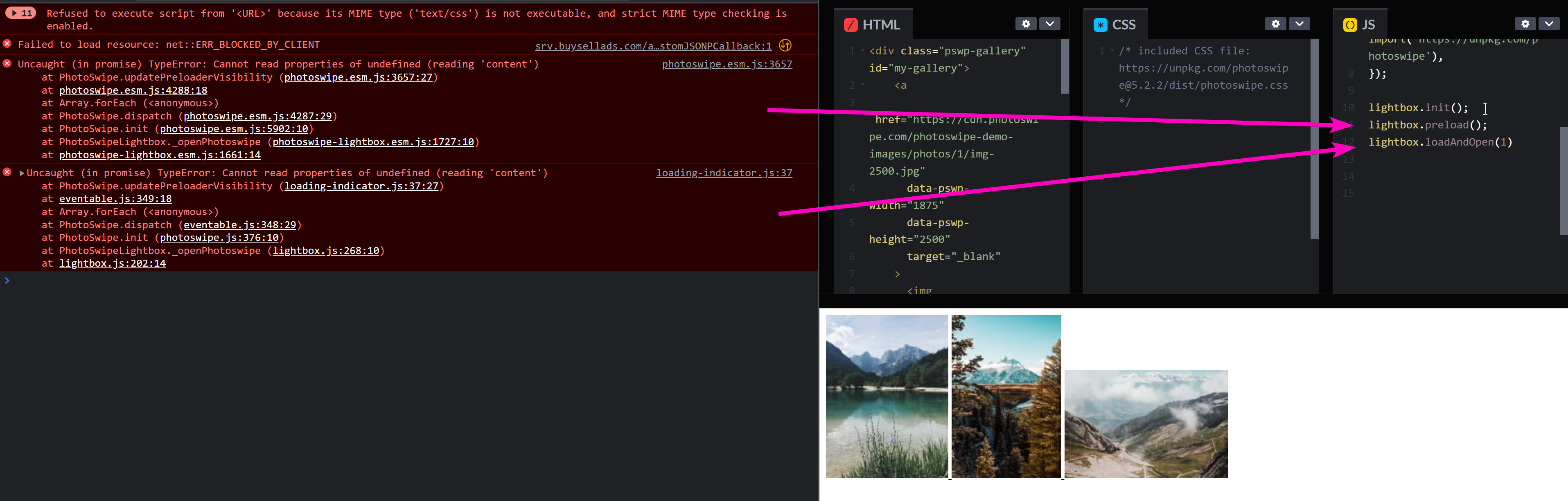Click the CSS asterisk icon
Viewport: 1568px width, 501px height.
click(x=1100, y=24)
